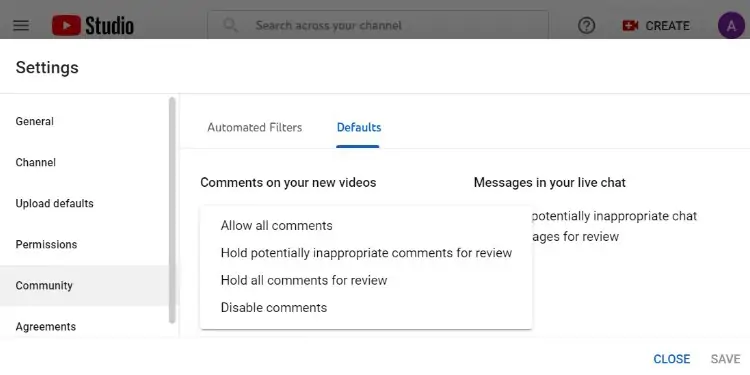Choose Allow all comments option
Screen dimensions: 750x375
pos(366,226)
